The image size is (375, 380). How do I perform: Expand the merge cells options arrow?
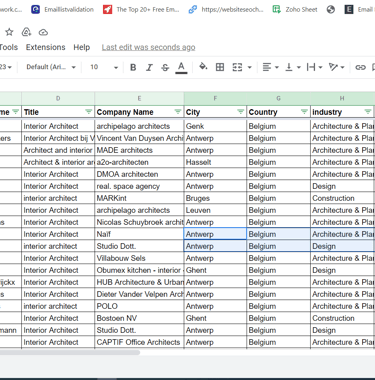(249, 67)
